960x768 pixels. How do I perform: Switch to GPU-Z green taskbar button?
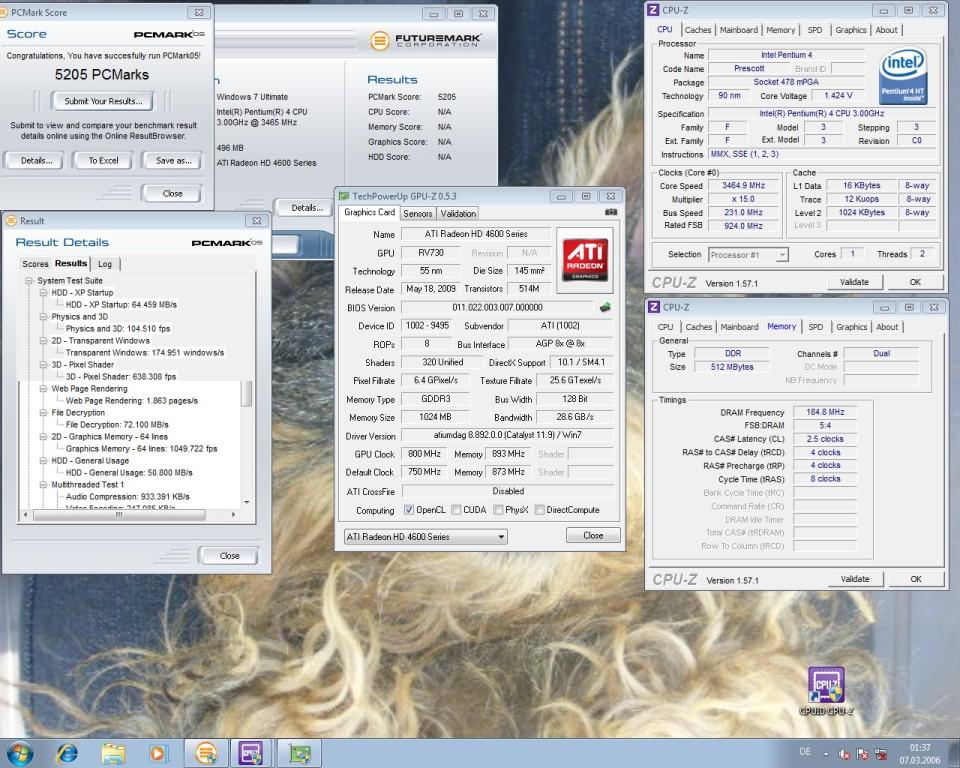pos(299,753)
